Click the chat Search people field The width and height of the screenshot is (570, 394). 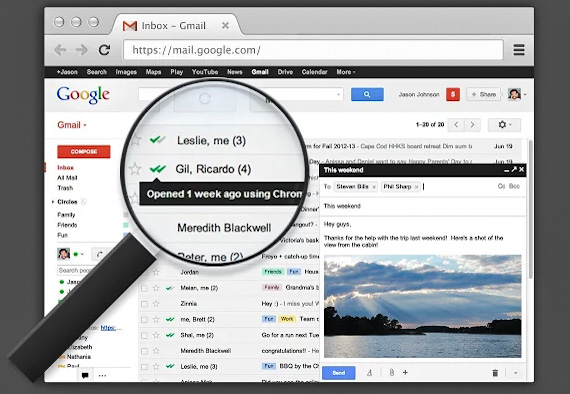(75, 270)
